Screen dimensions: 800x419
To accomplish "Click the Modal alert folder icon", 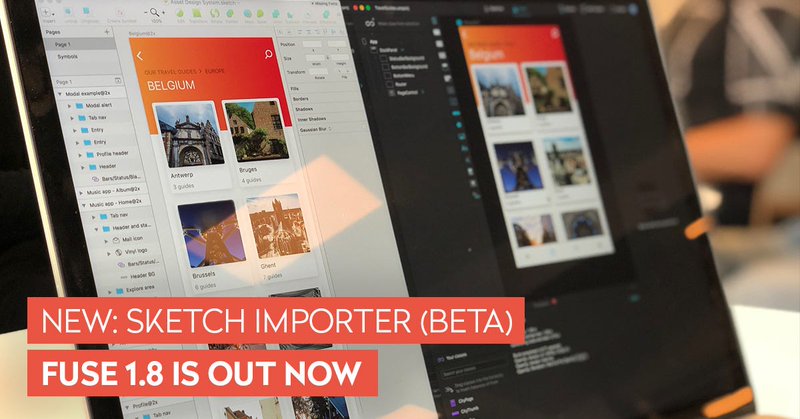I will tap(79, 106).
